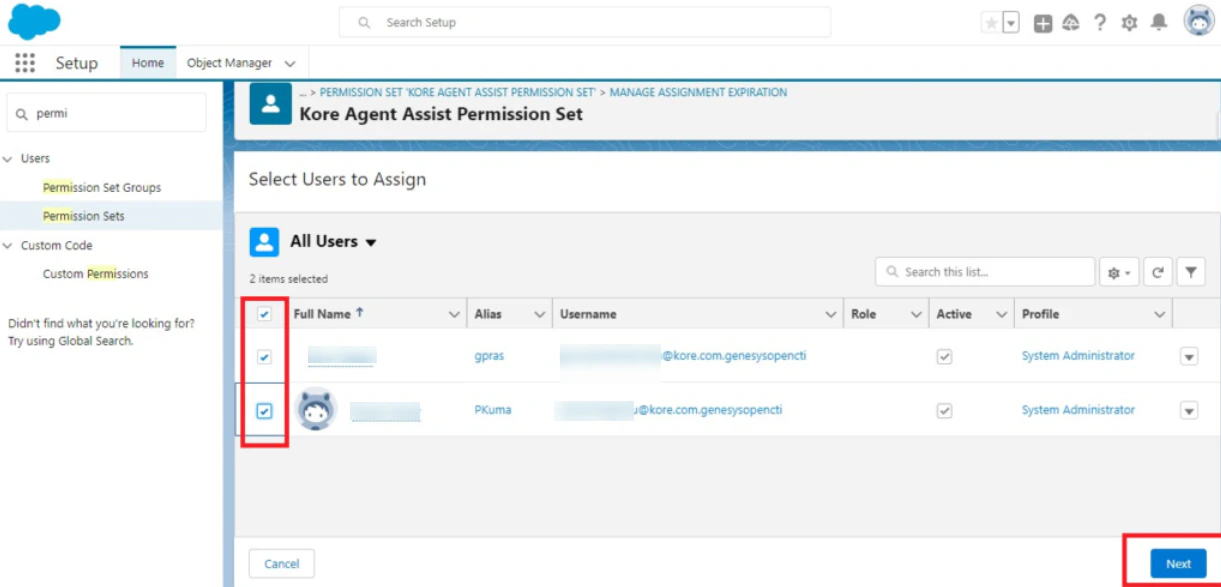Toggle the PKuma user's row checkbox
1221x587 pixels.
click(265, 410)
